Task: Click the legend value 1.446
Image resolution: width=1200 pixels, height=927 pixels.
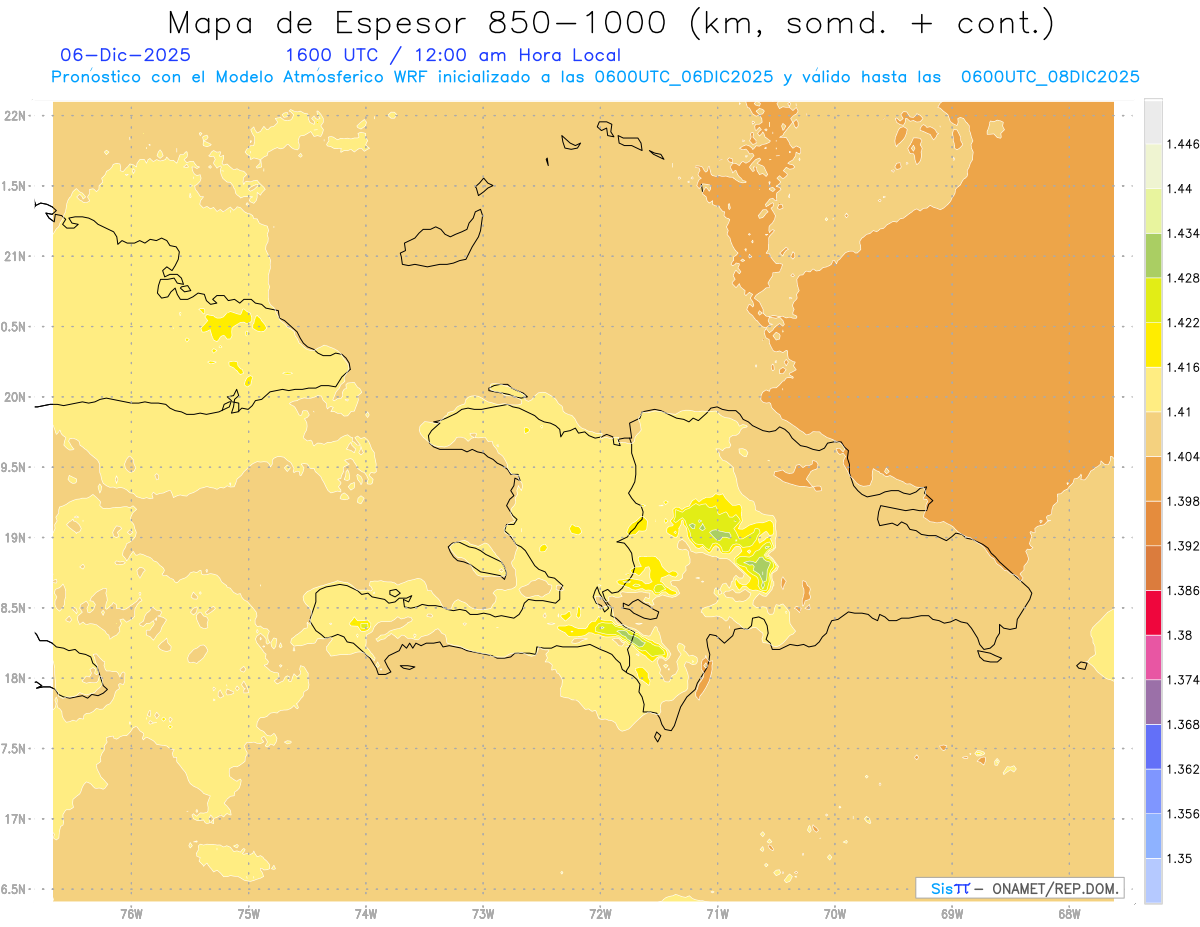Action: pos(1183,144)
